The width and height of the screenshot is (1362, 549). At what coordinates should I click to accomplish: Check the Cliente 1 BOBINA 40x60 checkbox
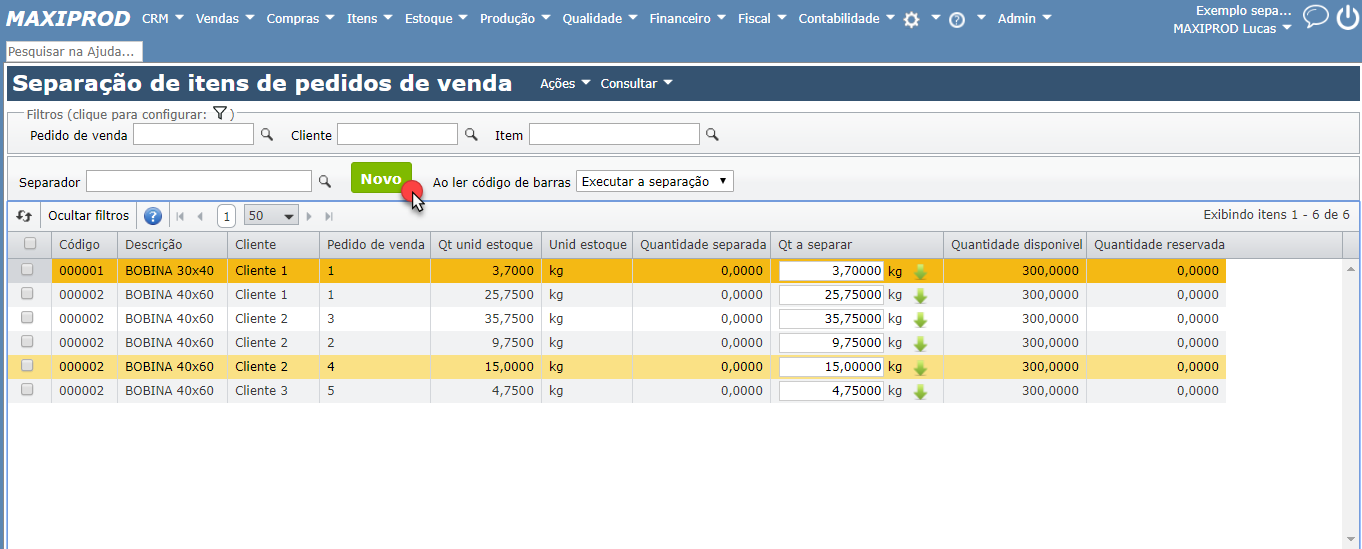(27, 293)
